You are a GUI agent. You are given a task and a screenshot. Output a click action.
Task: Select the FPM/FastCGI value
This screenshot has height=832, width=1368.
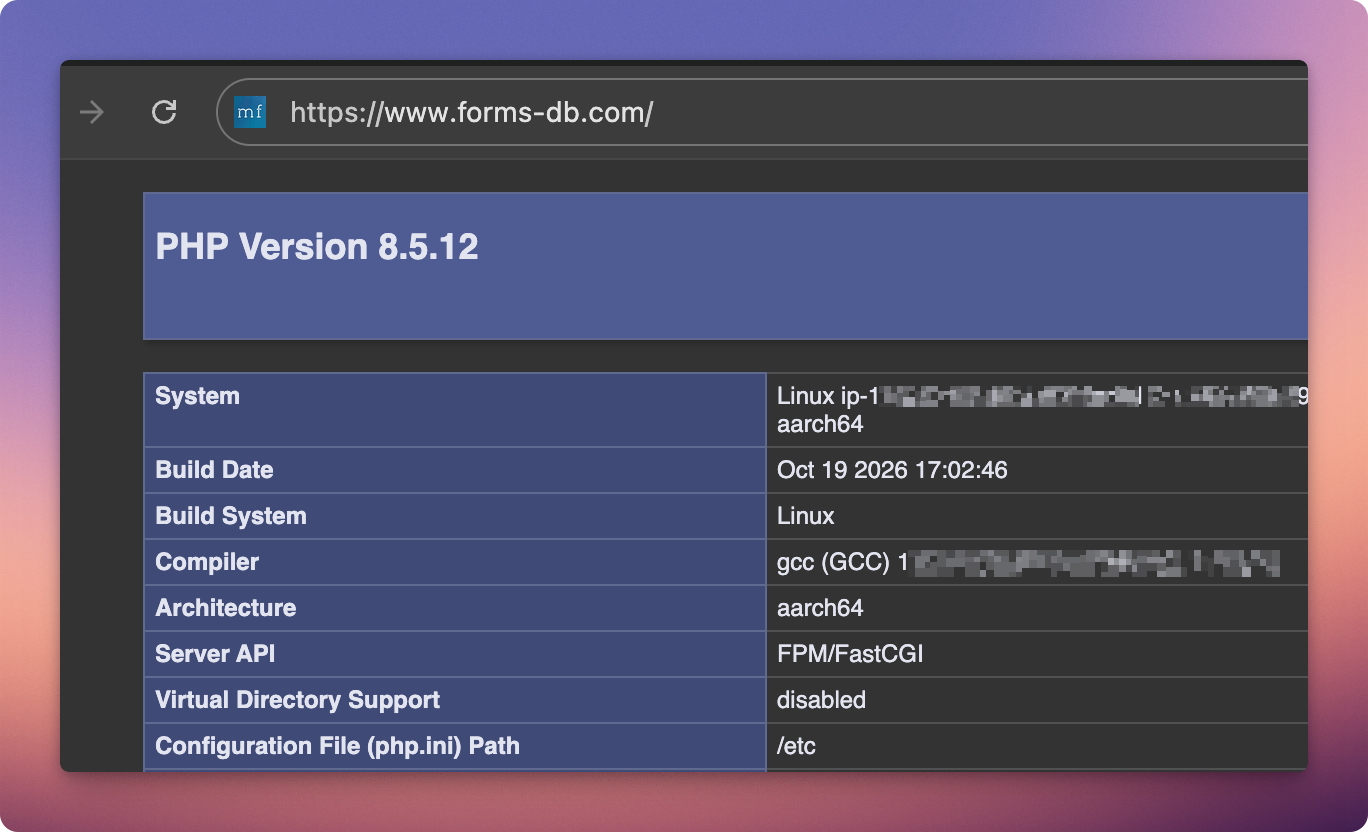pos(850,654)
